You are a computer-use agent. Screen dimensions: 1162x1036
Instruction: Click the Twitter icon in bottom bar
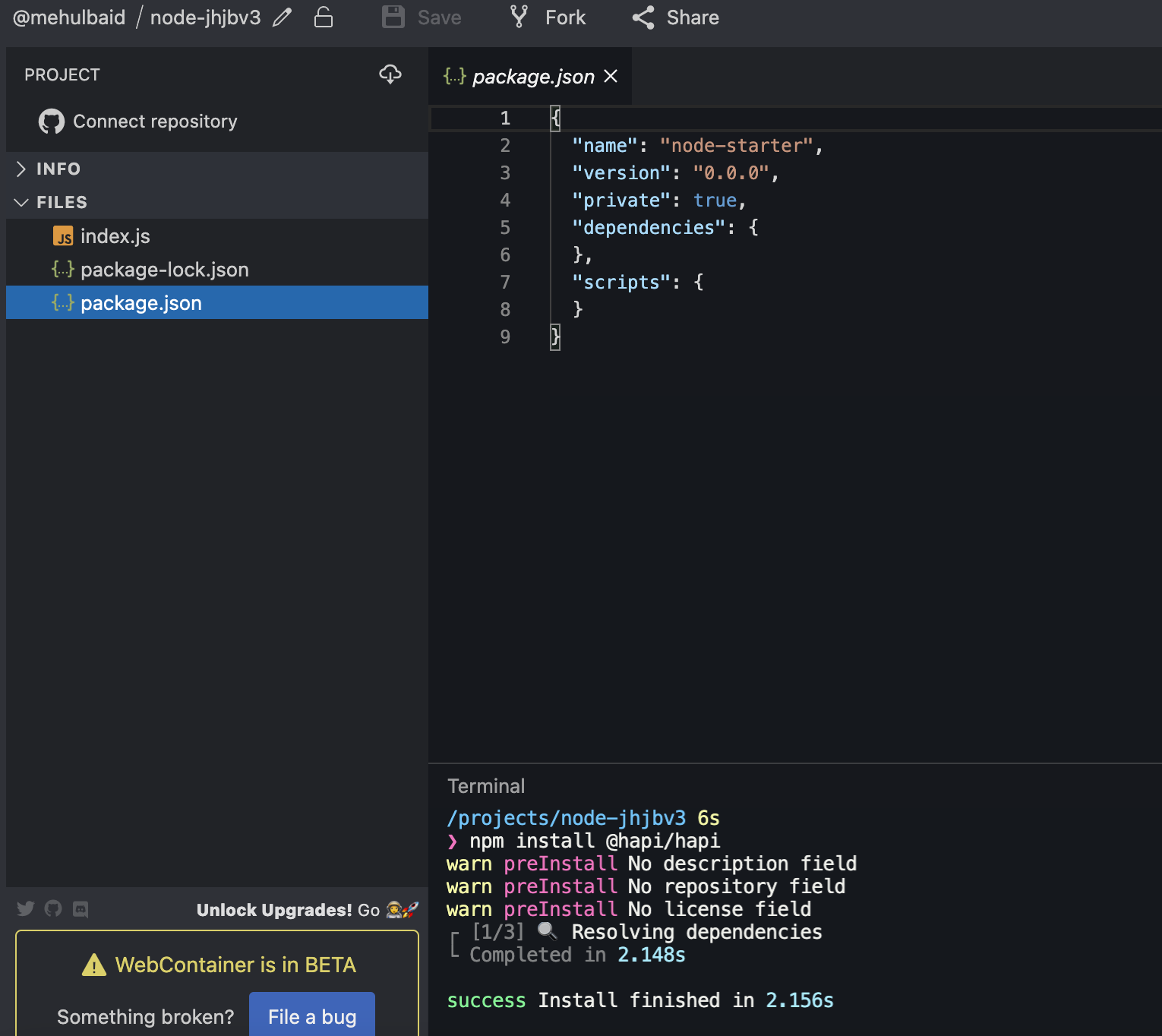(x=25, y=908)
